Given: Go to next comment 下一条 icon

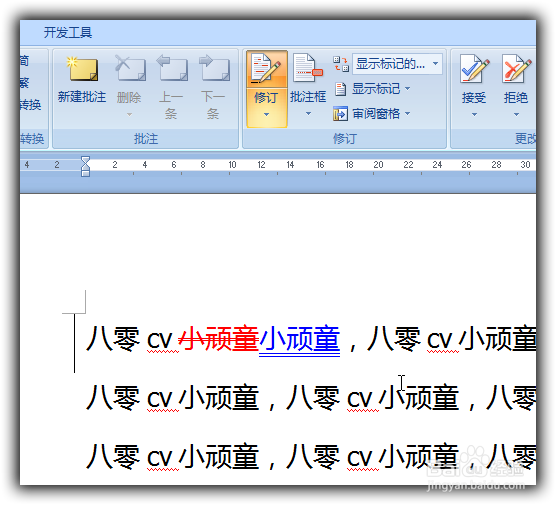Looking at the screenshot, I should pos(214,68).
